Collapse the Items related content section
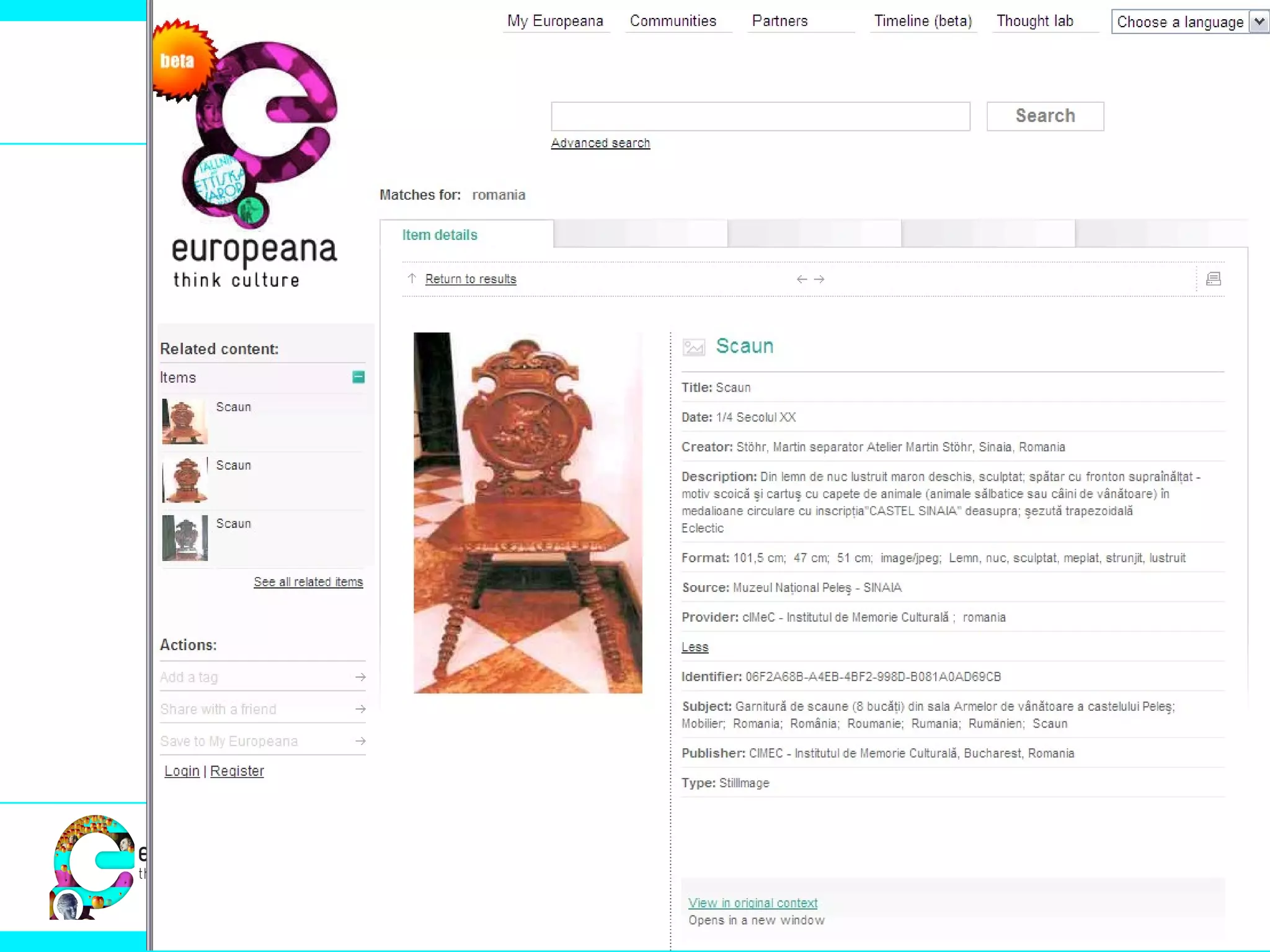Viewport: 1270px width, 952px height. pyautogui.click(x=358, y=377)
